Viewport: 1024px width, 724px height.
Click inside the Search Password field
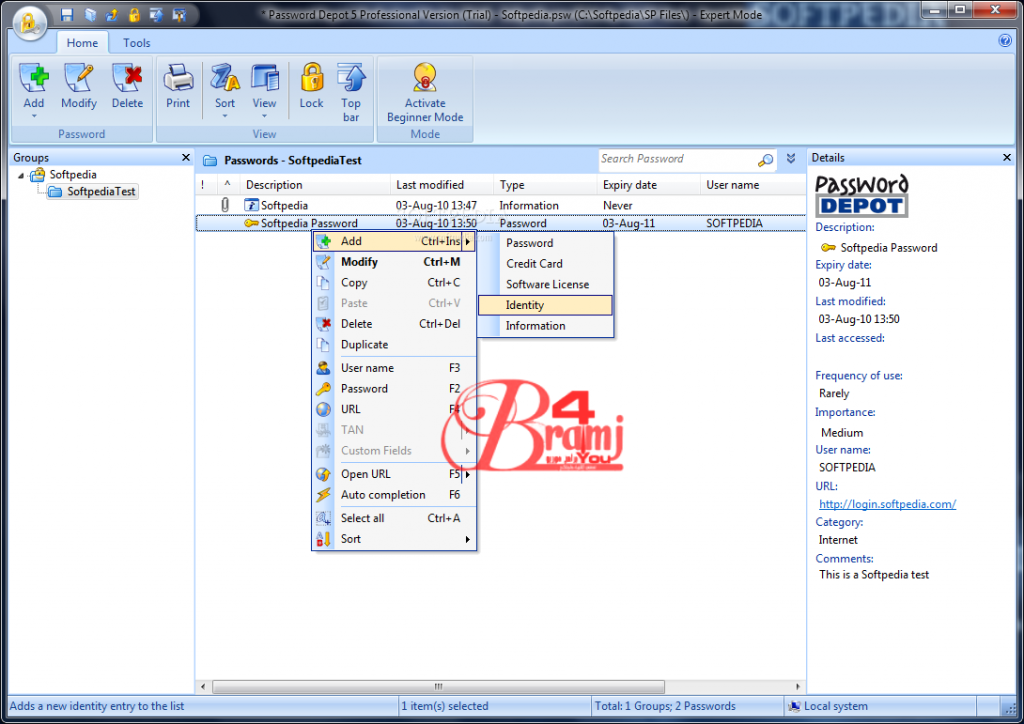pos(678,159)
